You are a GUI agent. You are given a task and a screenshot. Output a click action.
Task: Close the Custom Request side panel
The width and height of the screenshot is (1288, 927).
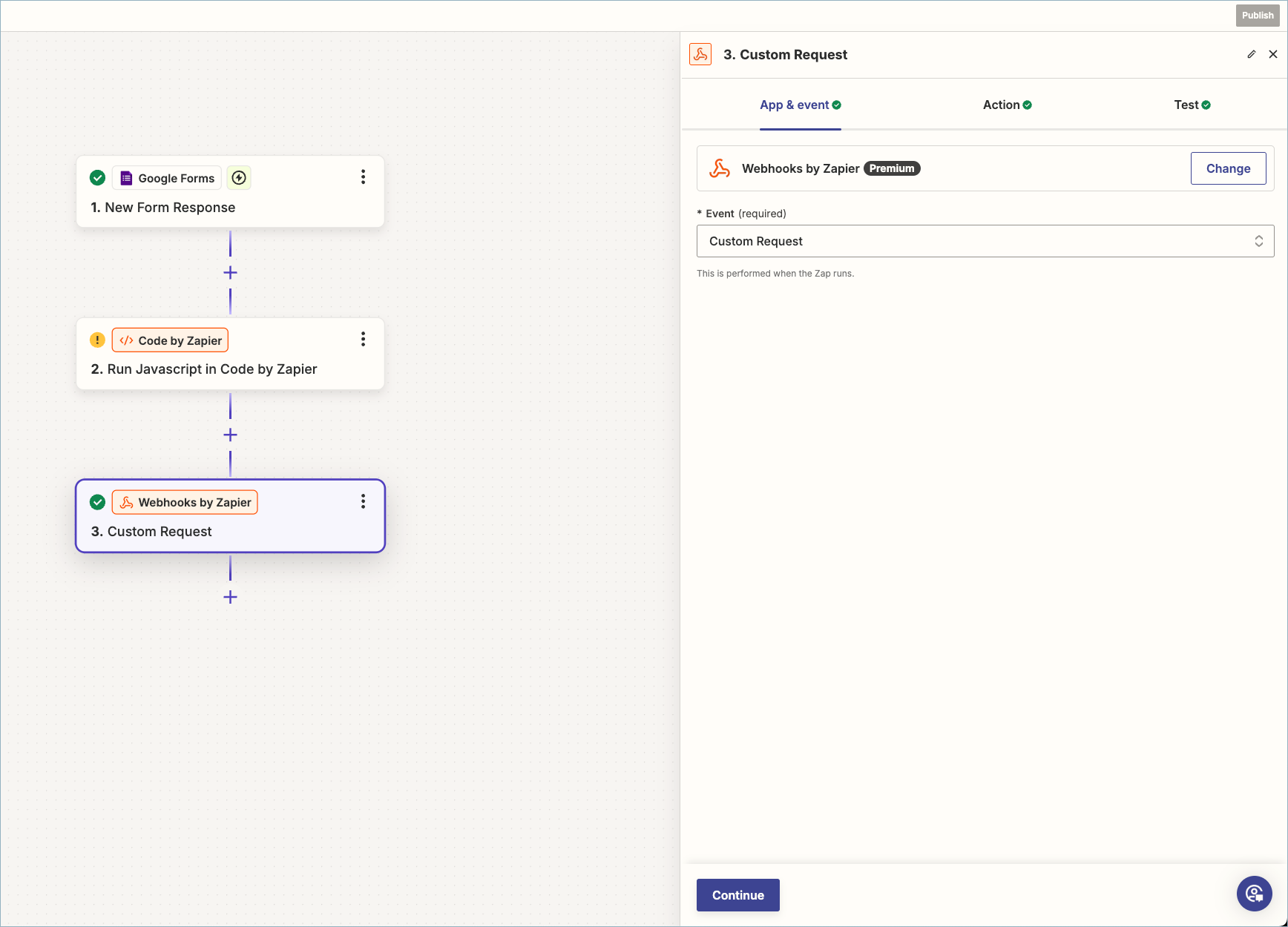pos(1273,54)
